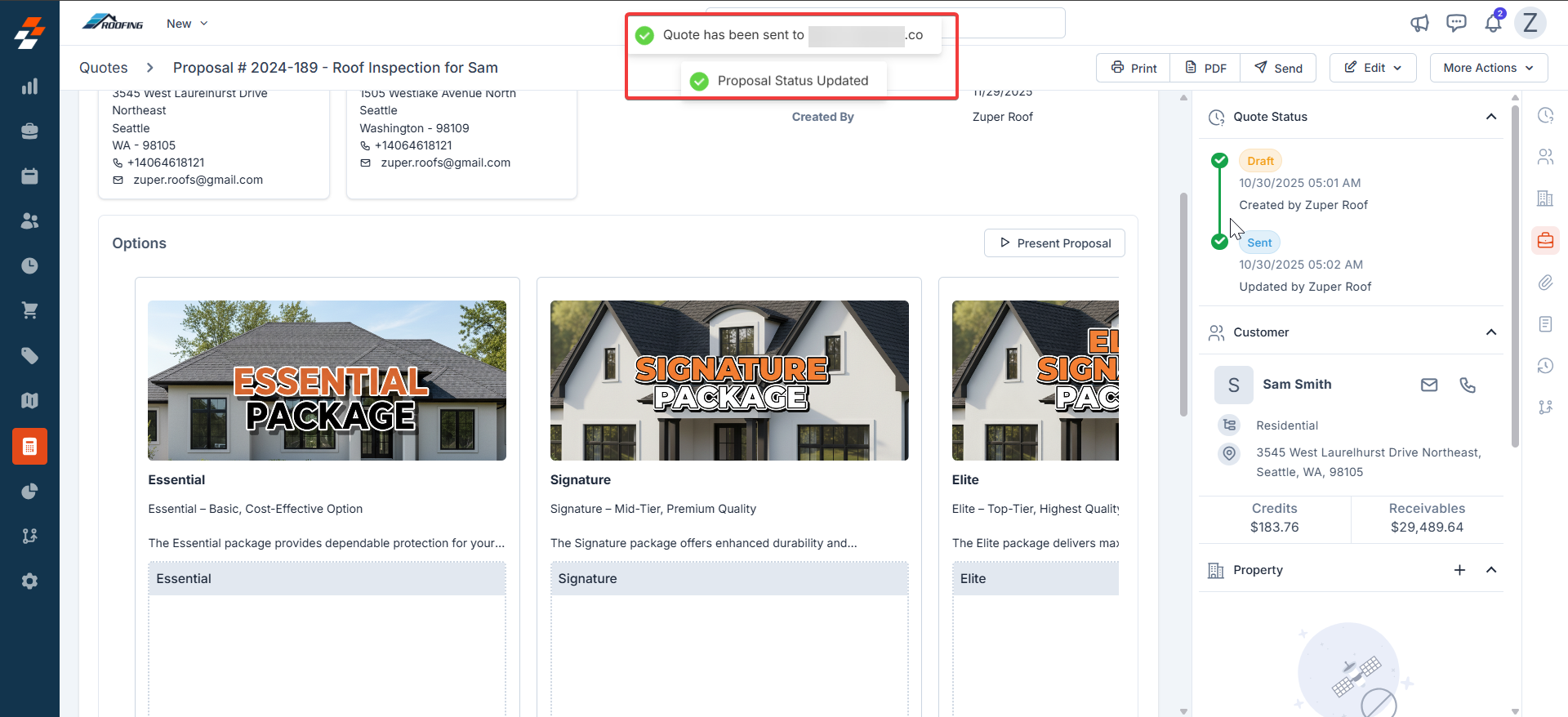Collapse the Quote Status section
Image resolution: width=1568 pixels, height=717 pixels.
[1491, 117]
